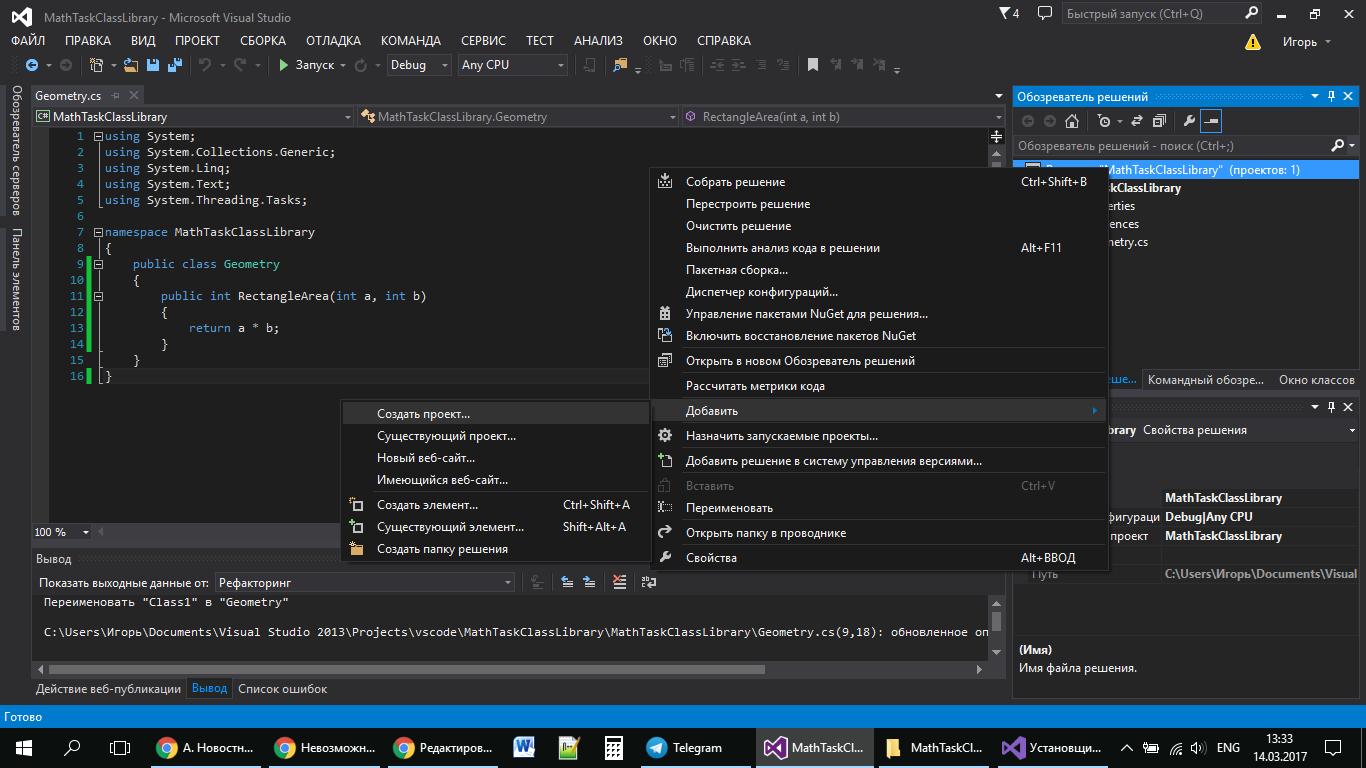Screen dimensions: 1366x768
Task: Click the Clear All icon in Output panel
Action: point(620,582)
